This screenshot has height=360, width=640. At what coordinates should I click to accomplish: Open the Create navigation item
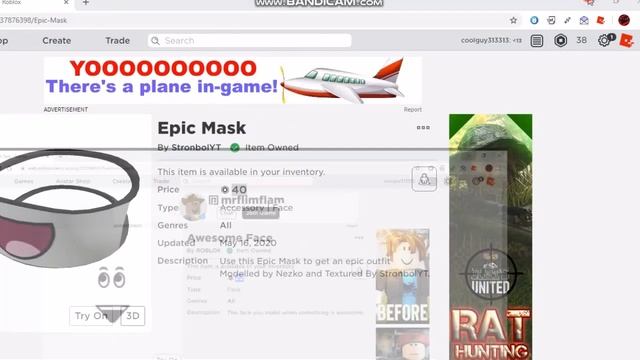[57, 40]
